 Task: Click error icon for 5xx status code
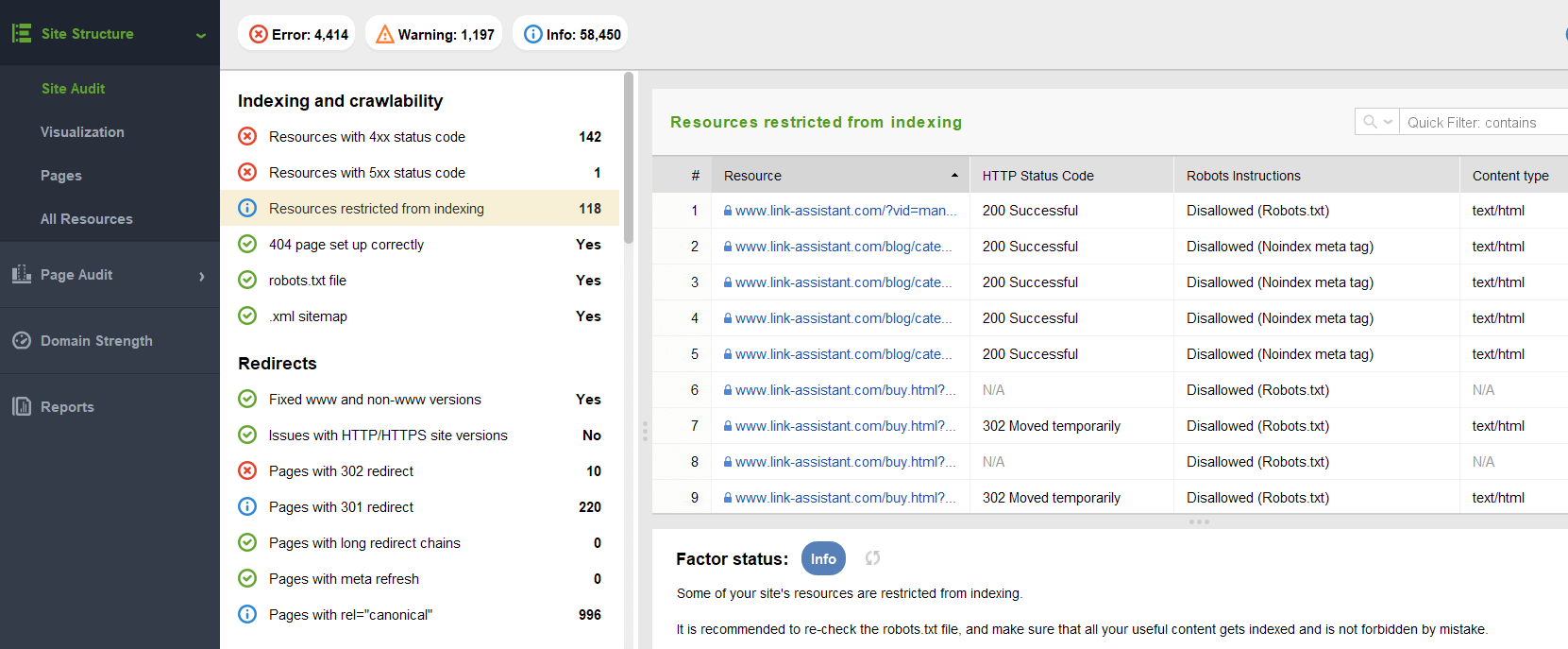[247, 172]
